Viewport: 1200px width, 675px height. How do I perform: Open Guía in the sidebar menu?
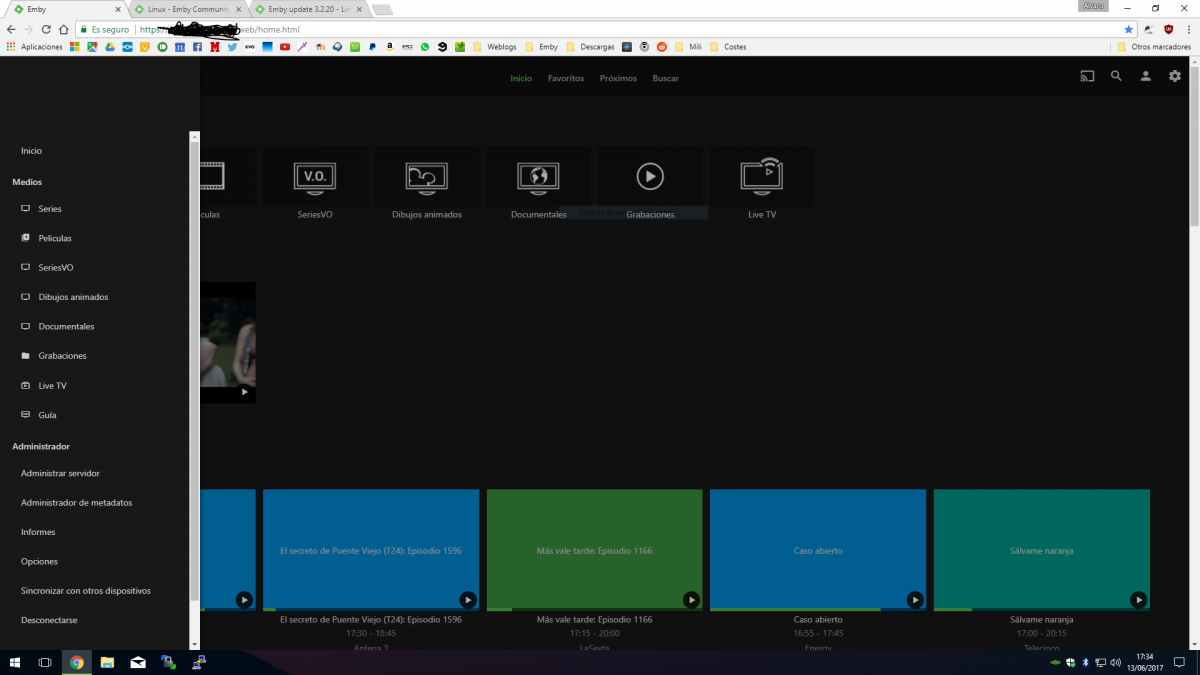[47, 415]
